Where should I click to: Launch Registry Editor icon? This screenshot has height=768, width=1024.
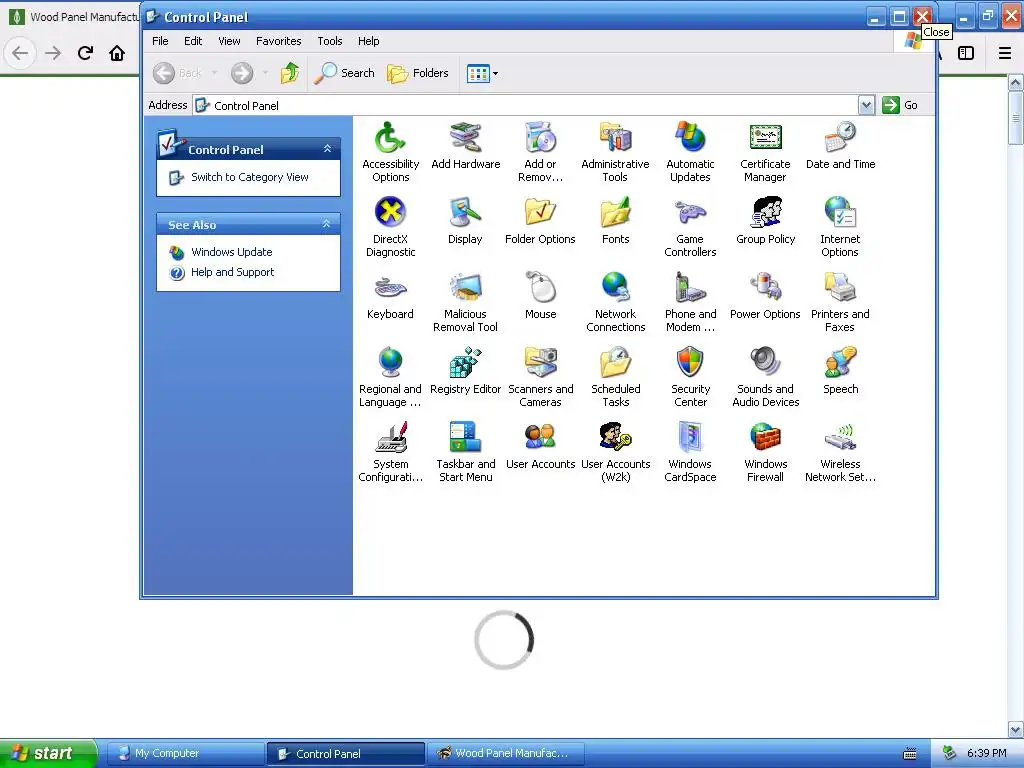click(465, 370)
